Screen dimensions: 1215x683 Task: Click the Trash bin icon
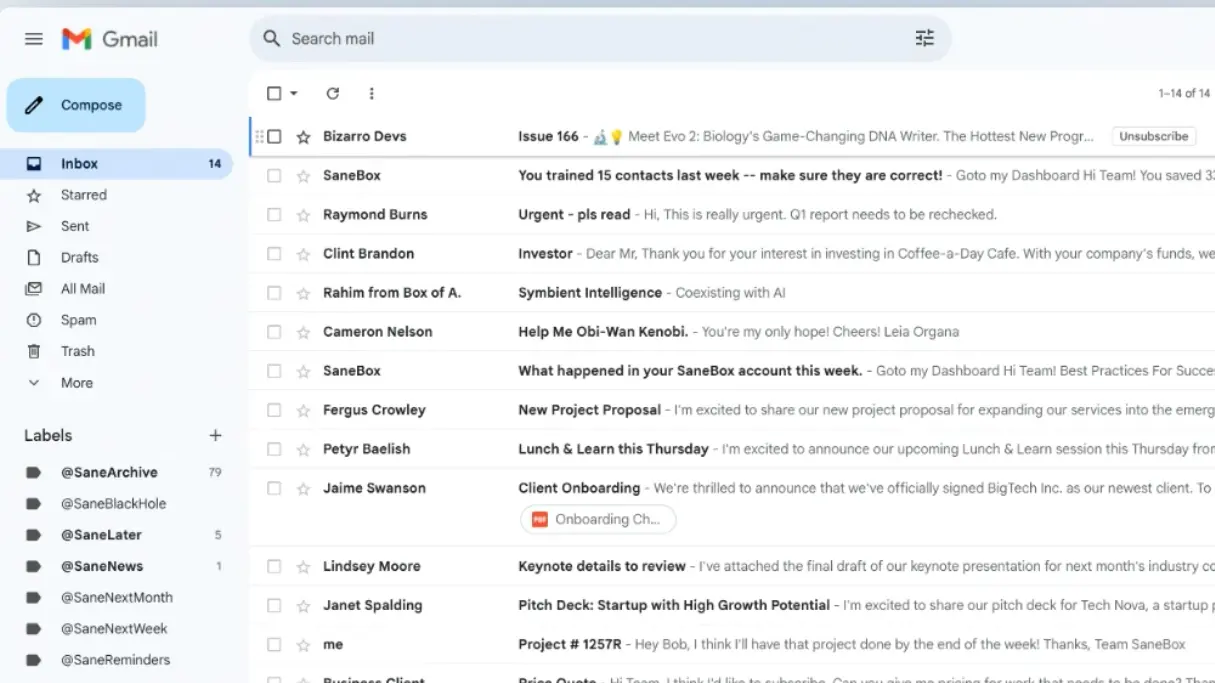pos(34,351)
